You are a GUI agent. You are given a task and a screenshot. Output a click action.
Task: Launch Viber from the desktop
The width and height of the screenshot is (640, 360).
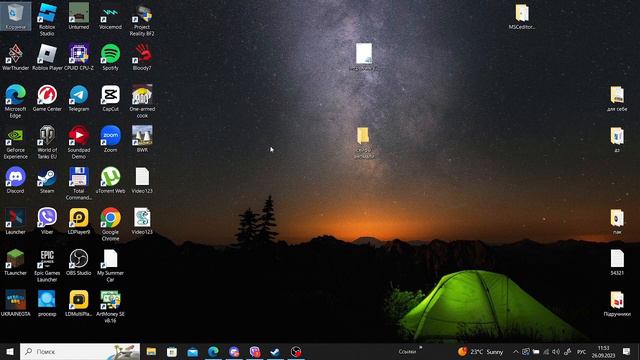click(x=47, y=221)
